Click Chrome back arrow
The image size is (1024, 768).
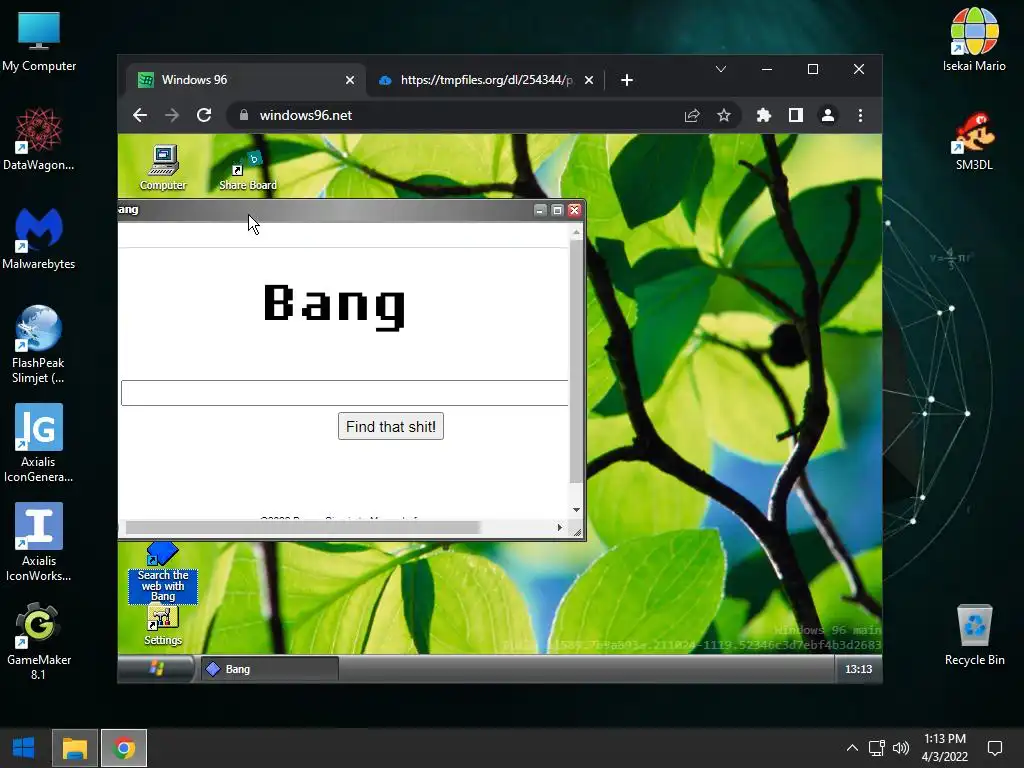click(140, 116)
